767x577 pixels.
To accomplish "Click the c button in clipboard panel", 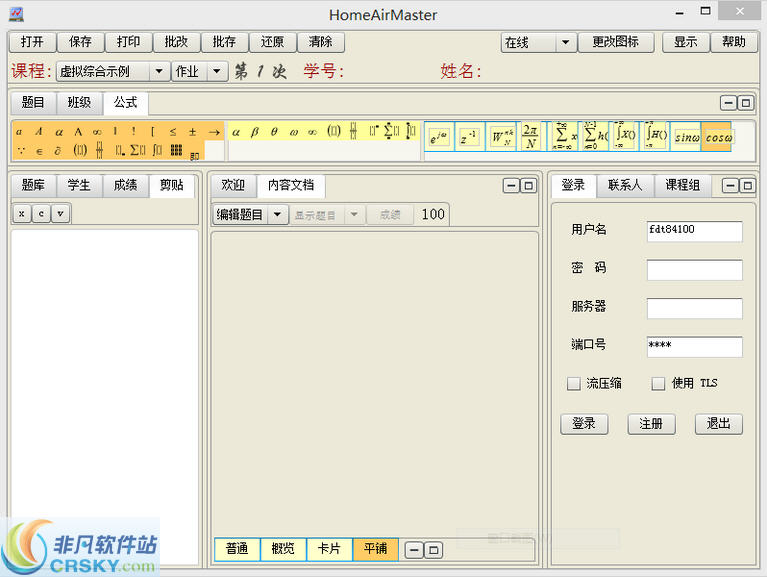I will (41, 214).
